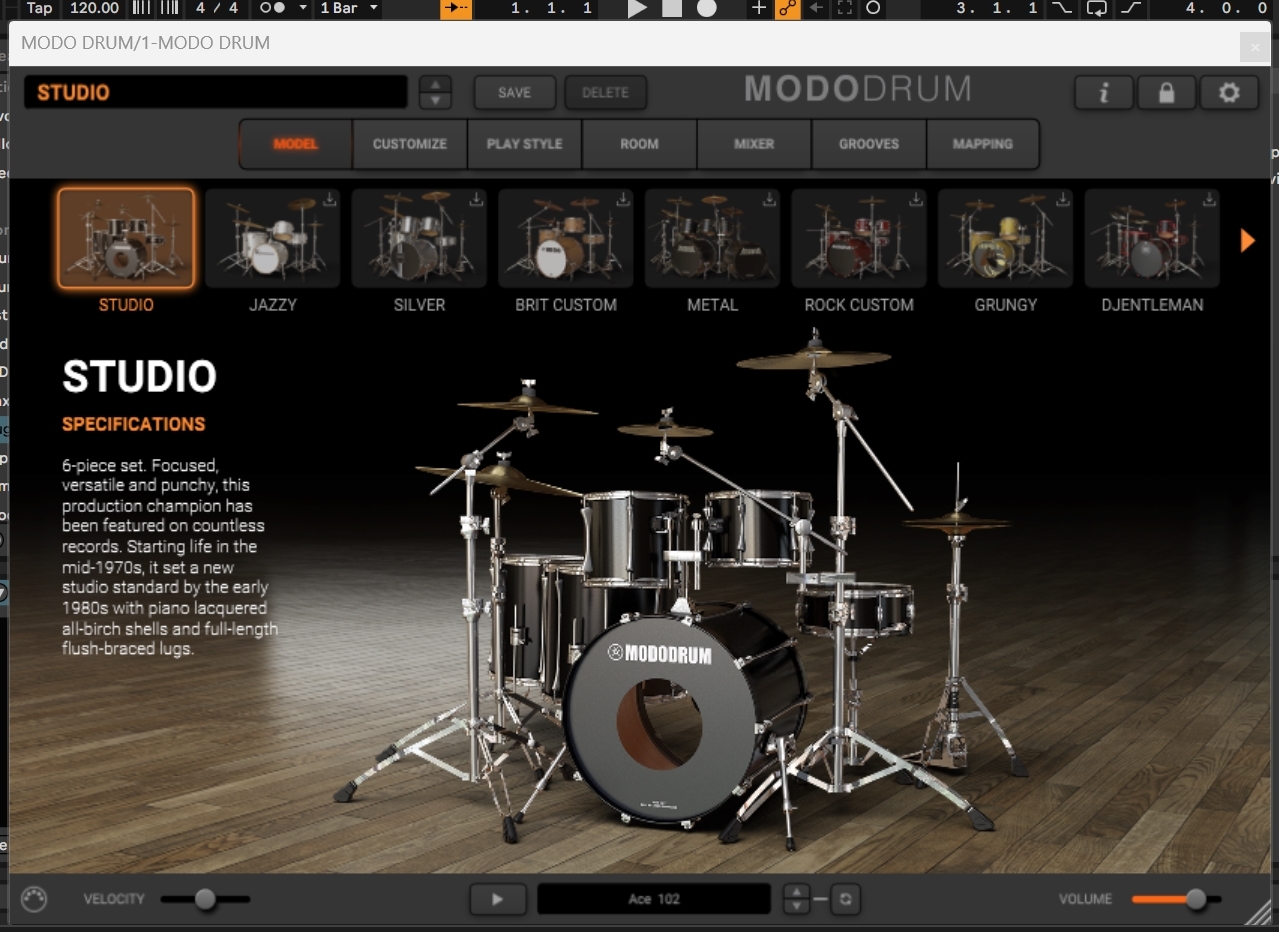
Task: Select the METAL kit thumbnail
Action: [x=712, y=238]
